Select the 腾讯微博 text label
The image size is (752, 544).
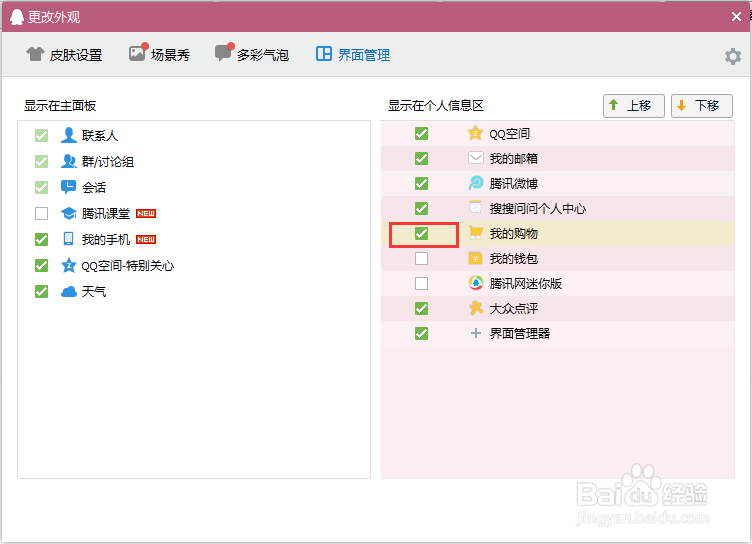click(x=514, y=184)
